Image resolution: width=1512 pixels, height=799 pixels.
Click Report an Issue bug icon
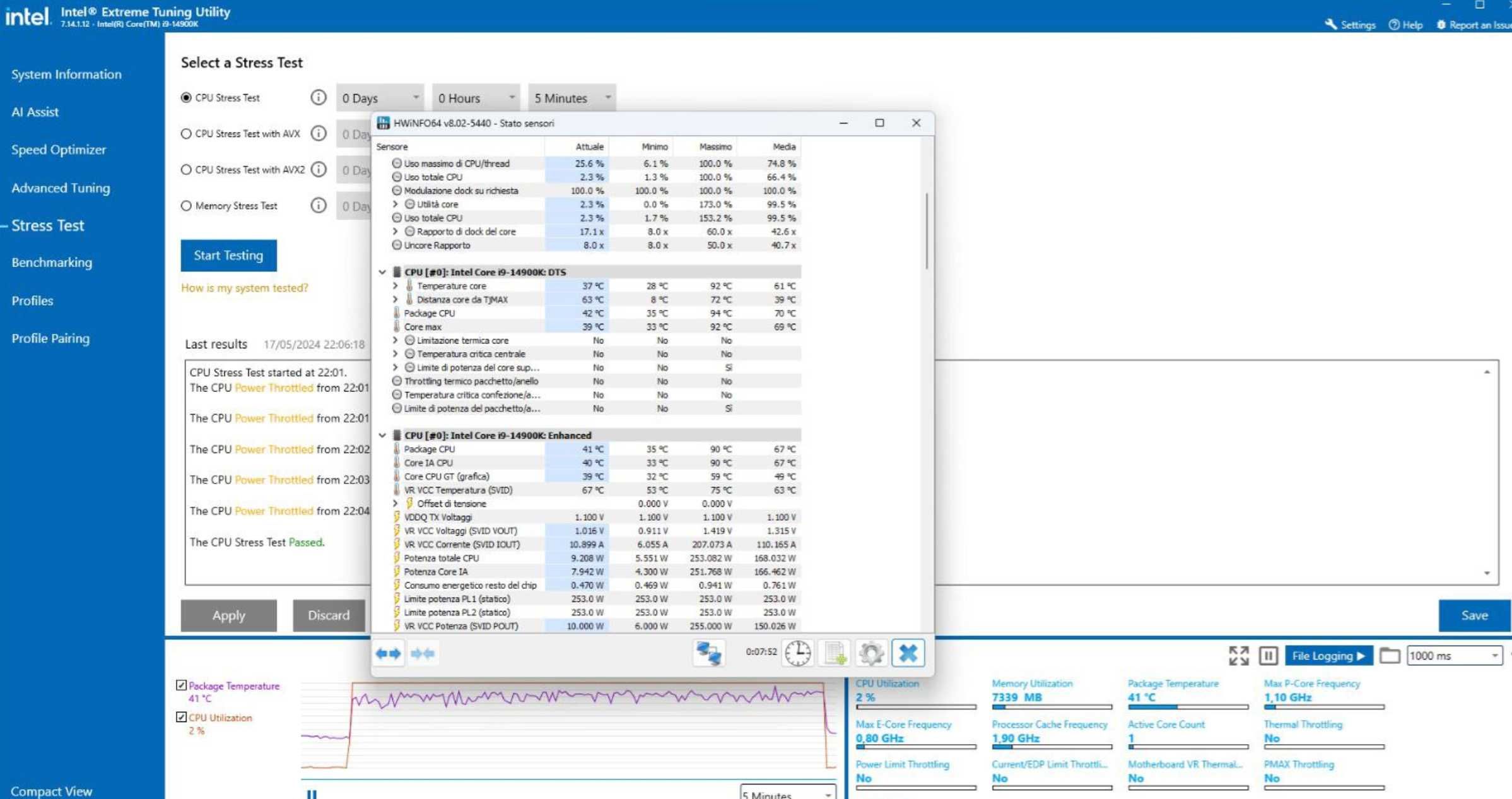point(1441,25)
